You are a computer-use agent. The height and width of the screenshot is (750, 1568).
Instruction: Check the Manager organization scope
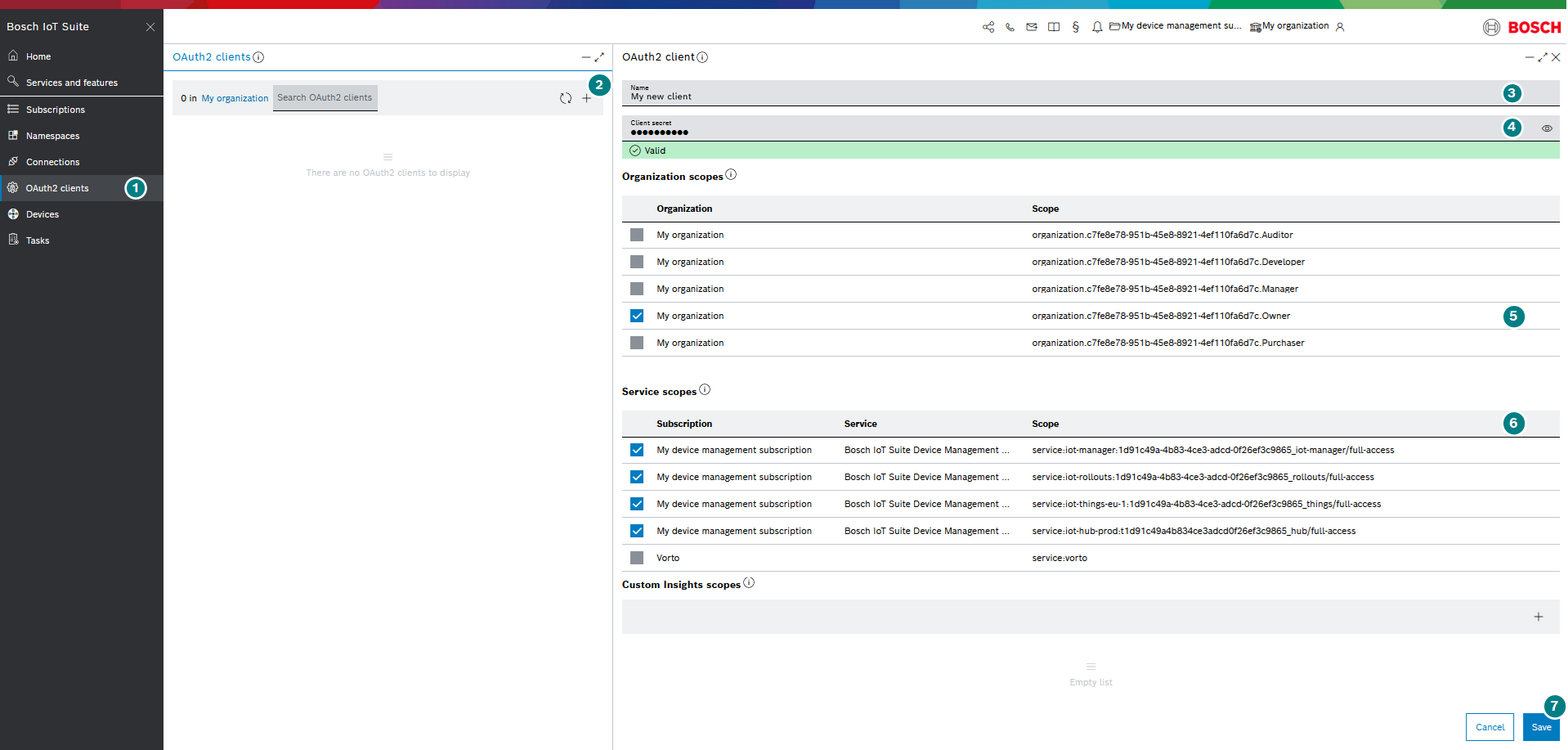click(x=637, y=289)
